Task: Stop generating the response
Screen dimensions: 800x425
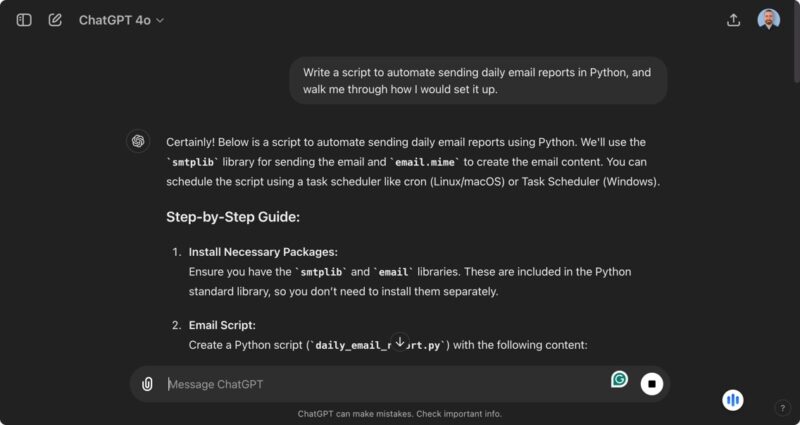Action: click(x=652, y=384)
